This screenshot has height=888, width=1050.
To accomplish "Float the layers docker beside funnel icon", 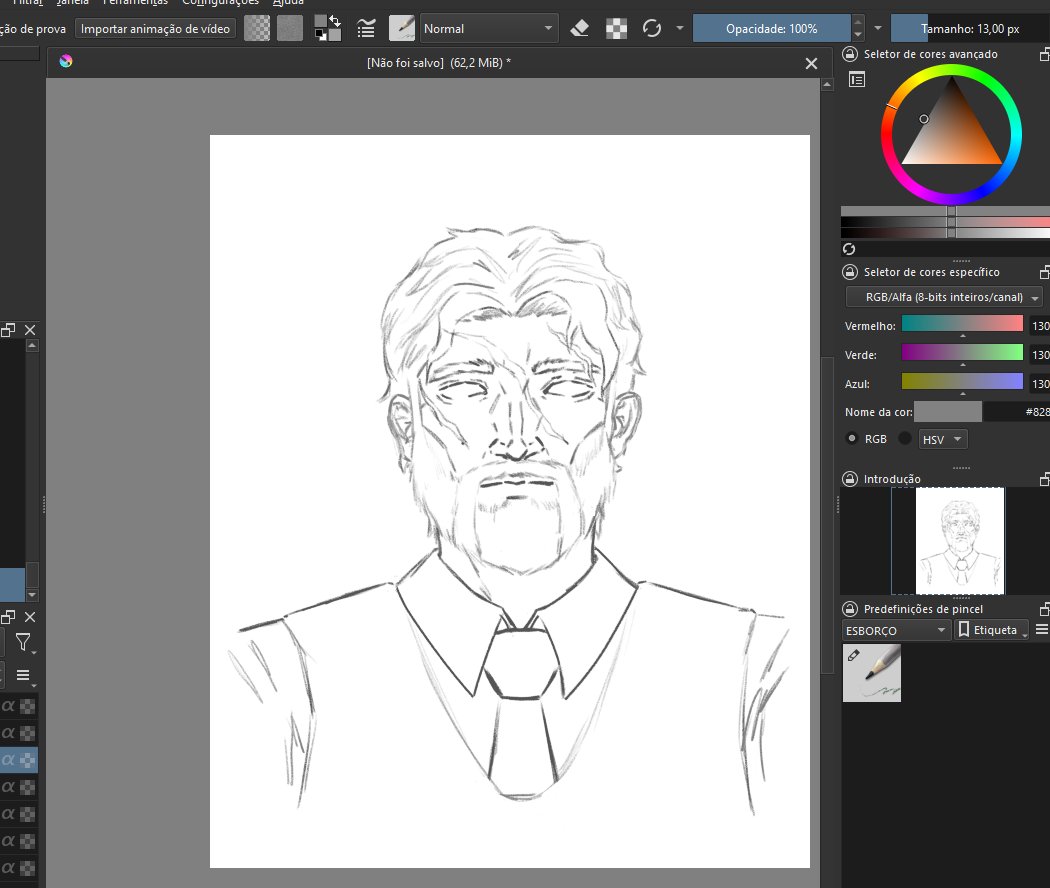I will pos(8,617).
